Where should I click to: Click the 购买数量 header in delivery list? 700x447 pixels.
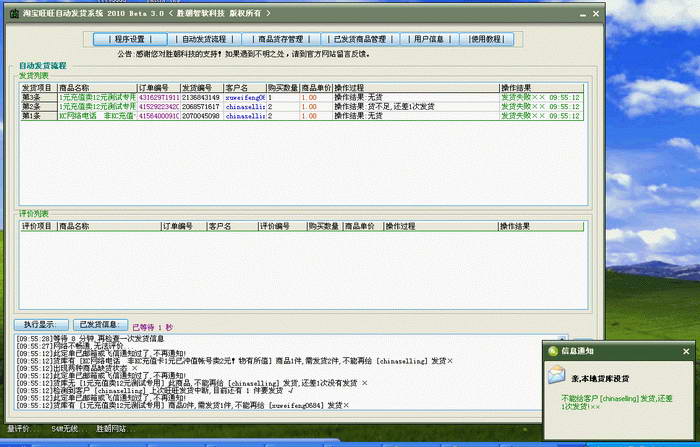[283, 88]
